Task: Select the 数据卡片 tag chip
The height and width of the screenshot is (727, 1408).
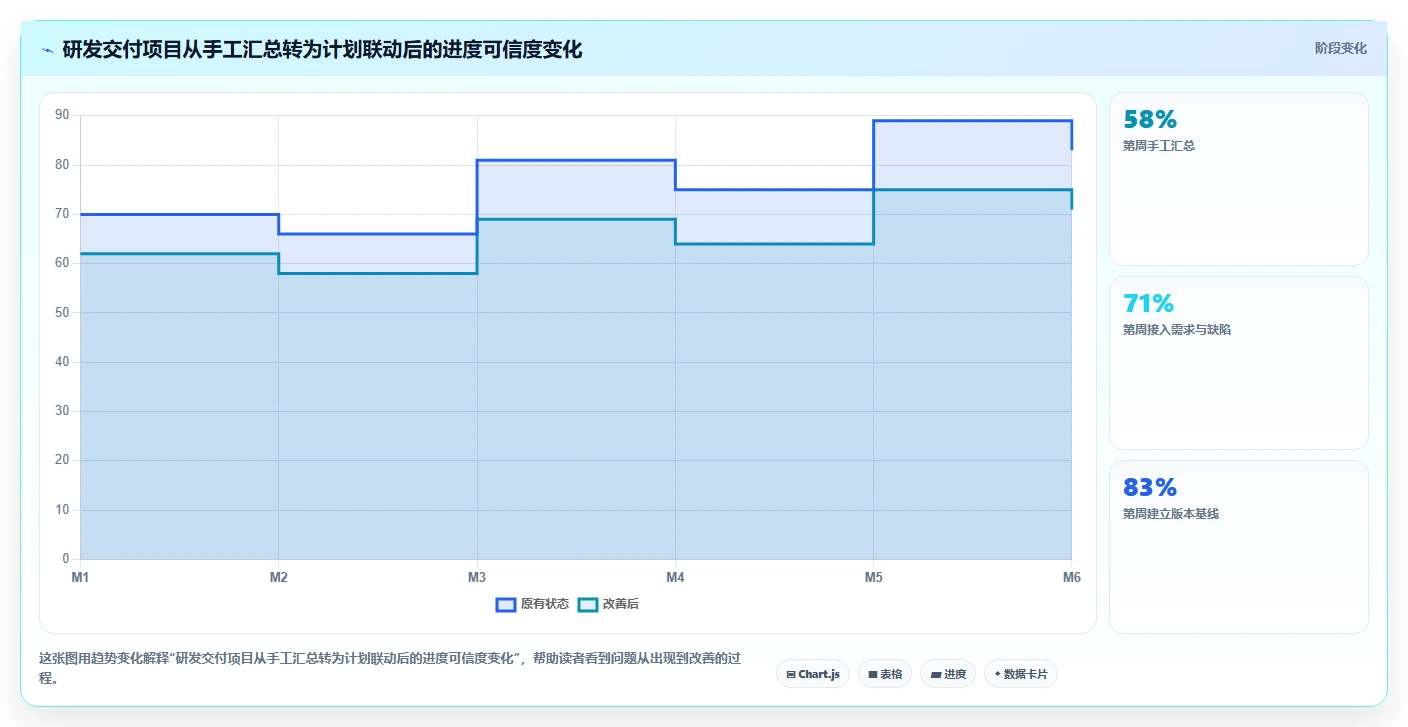Action: click(x=1021, y=674)
